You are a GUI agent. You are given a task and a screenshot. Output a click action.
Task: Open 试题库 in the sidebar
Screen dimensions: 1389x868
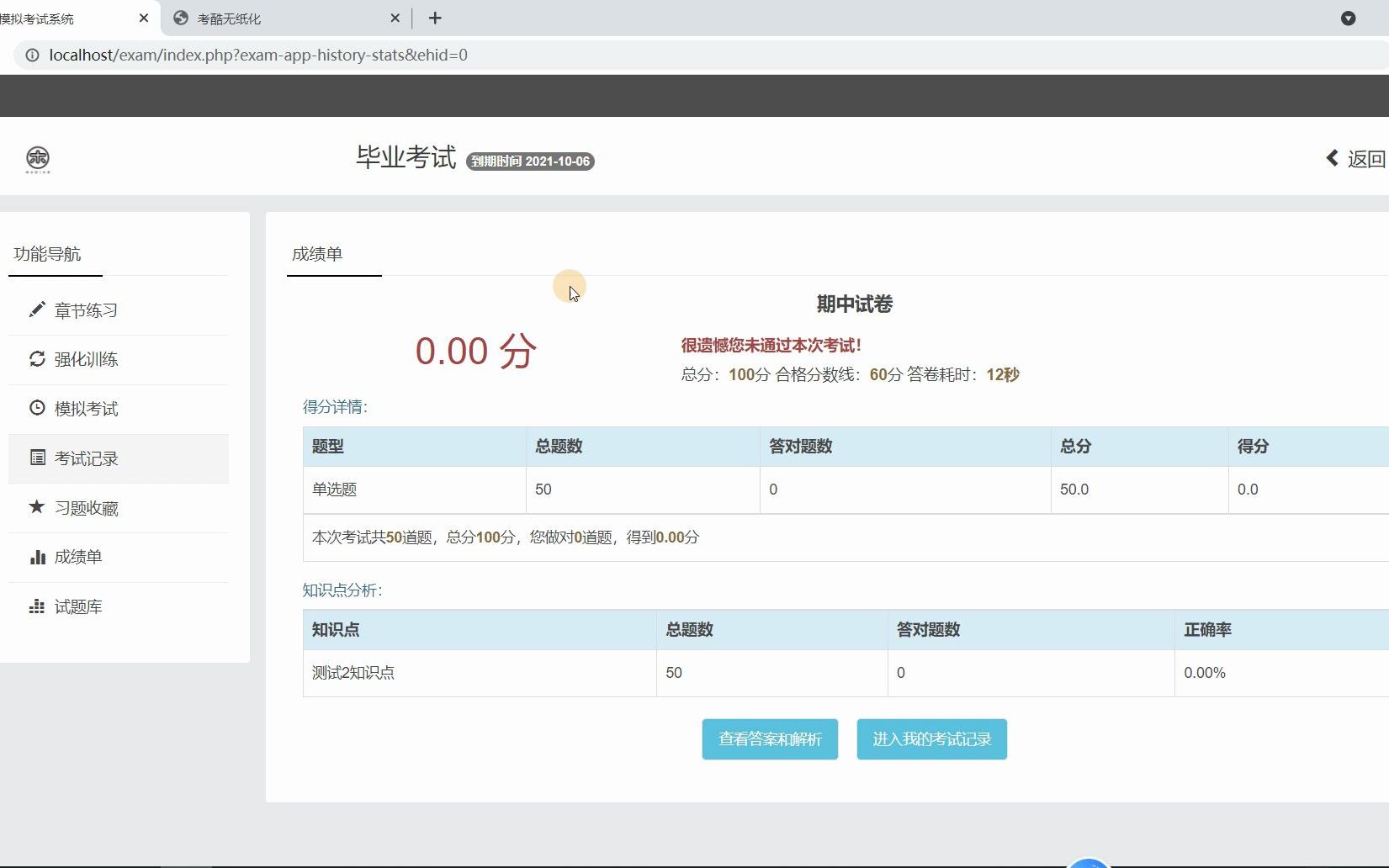point(119,606)
